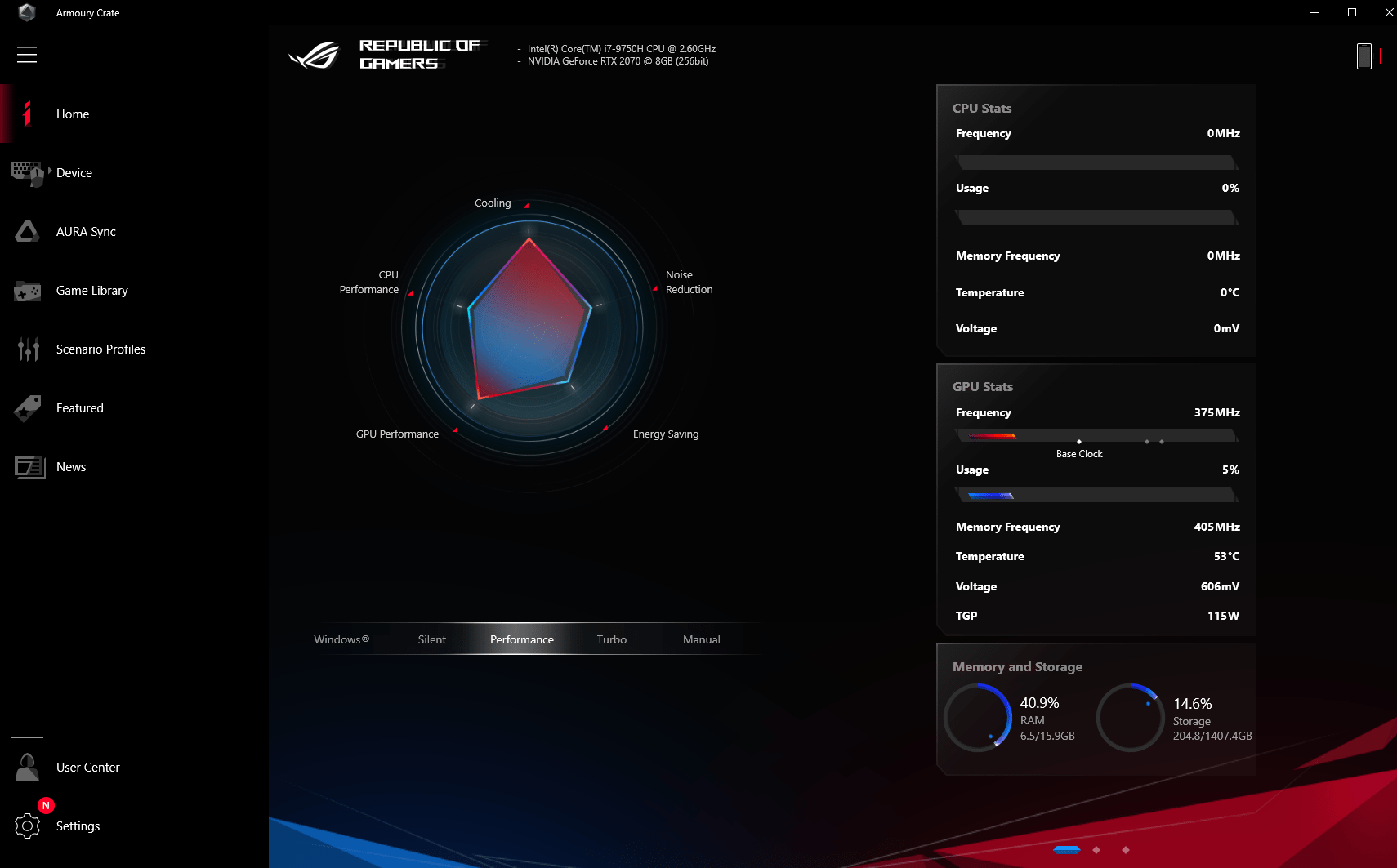Select the Performance operating mode
Screen dimensions: 1397x868
(x=522, y=639)
